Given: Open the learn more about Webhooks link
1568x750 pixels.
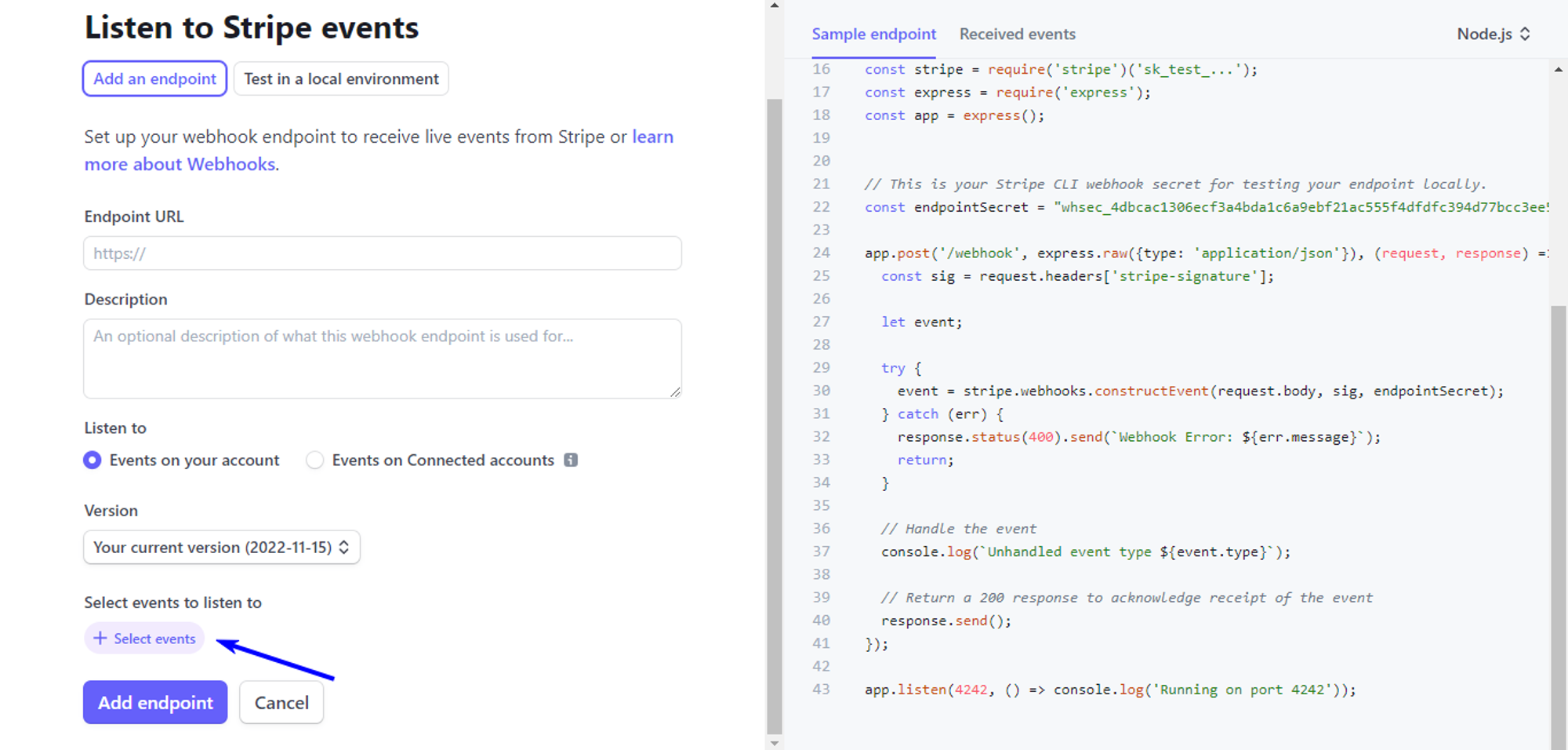Looking at the screenshot, I should point(379,150).
